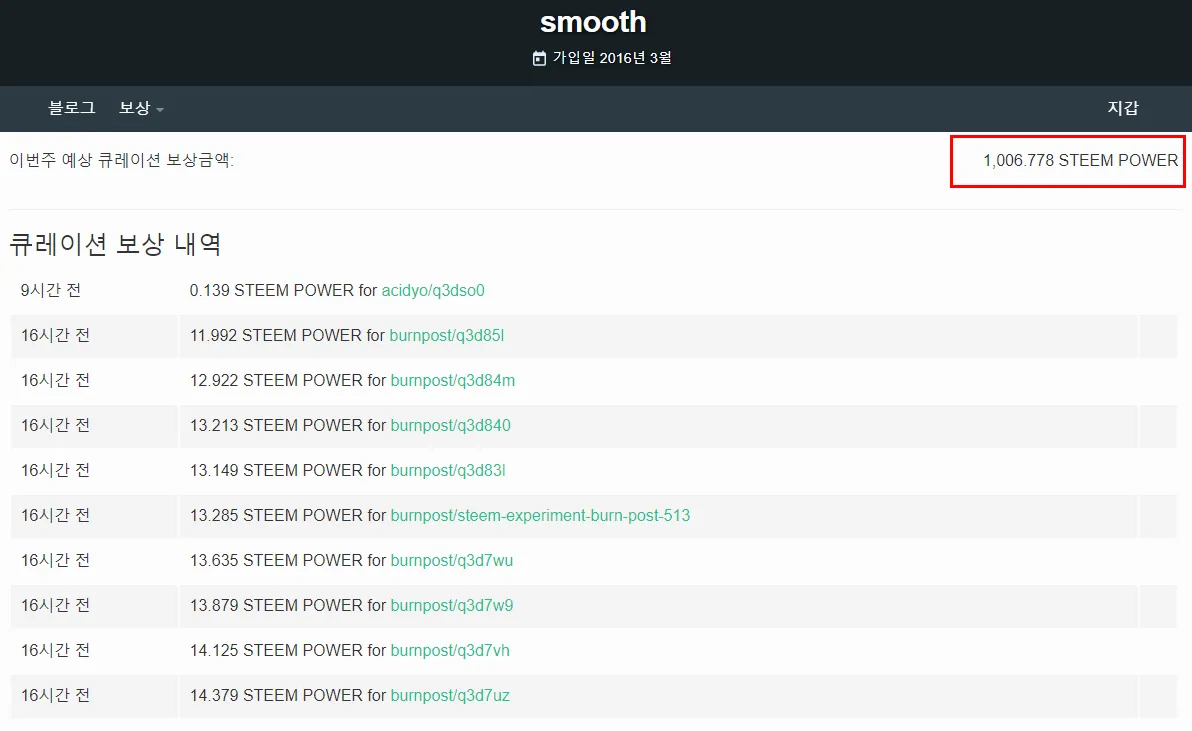Open link burnpost/q3d7uz

pos(450,695)
